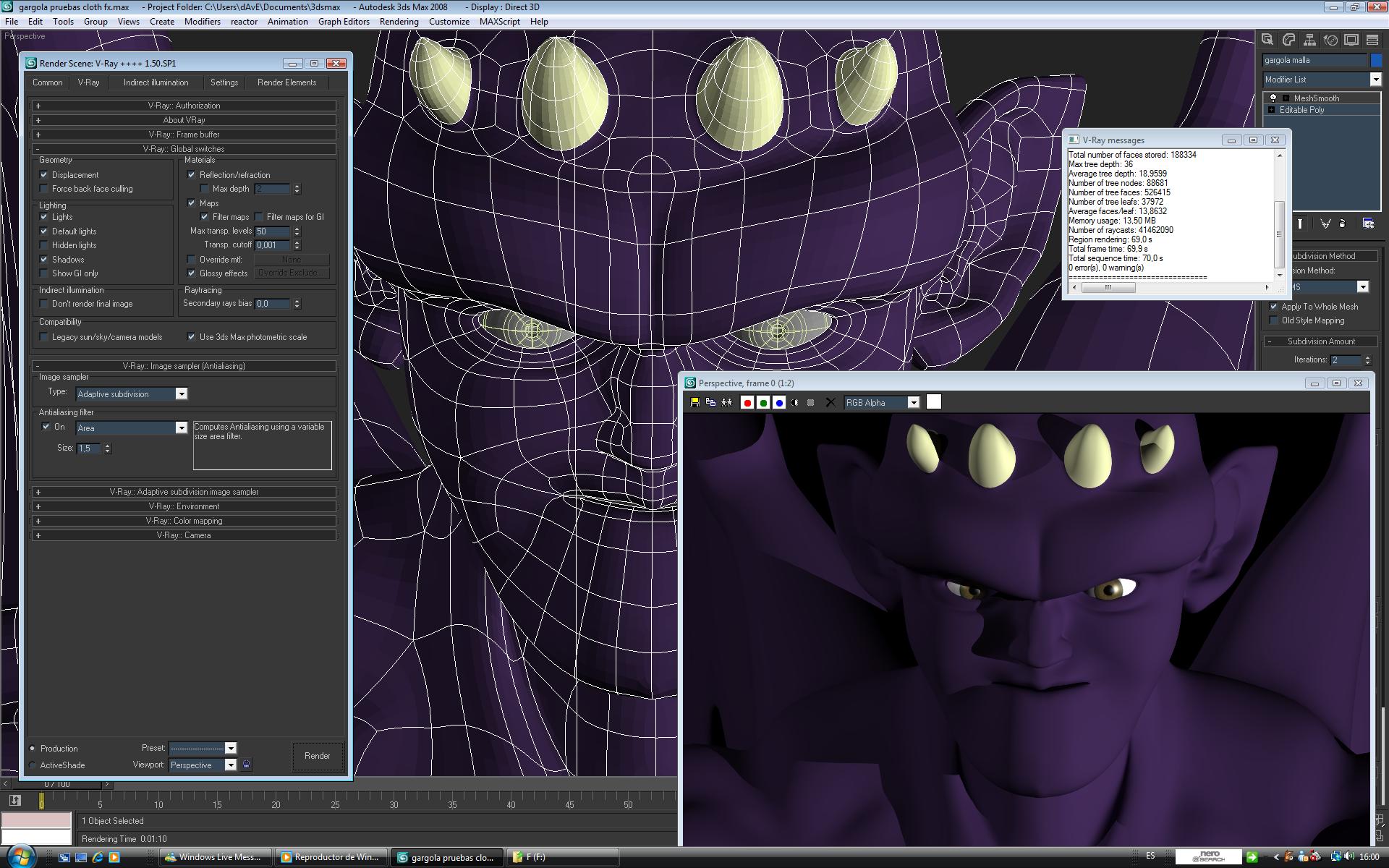Open the Display command panel tab
Image resolution: width=1389 pixels, height=868 pixels.
point(1351,41)
